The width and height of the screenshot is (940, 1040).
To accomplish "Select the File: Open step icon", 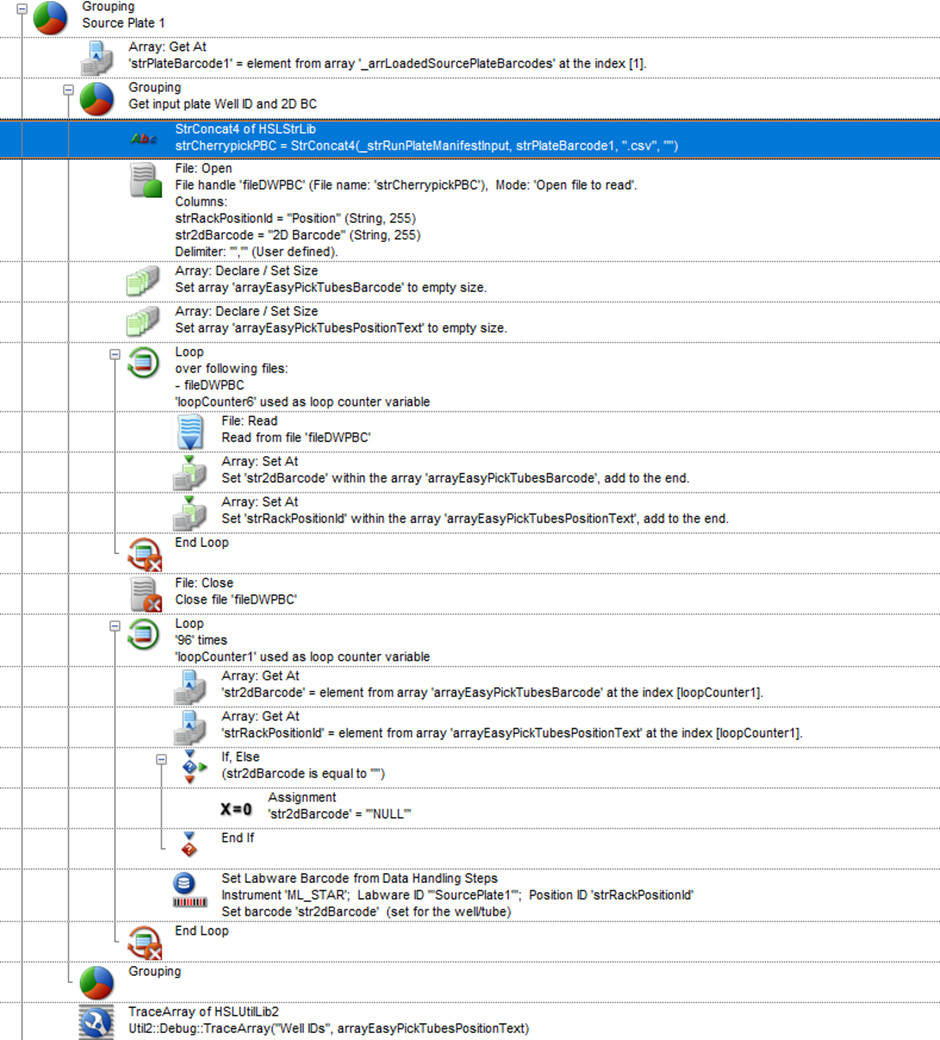I will tap(144, 182).
